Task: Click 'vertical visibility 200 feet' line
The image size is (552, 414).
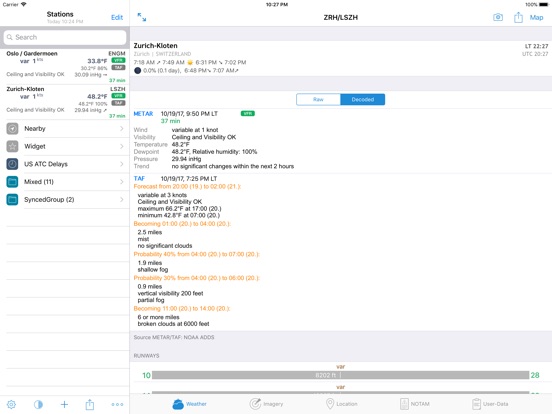Action: [170, 293]
